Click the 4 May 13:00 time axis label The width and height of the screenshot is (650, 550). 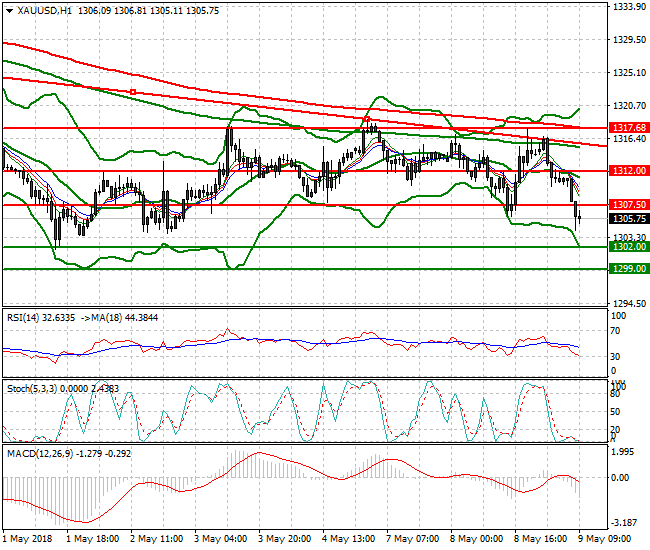(349, 539)
